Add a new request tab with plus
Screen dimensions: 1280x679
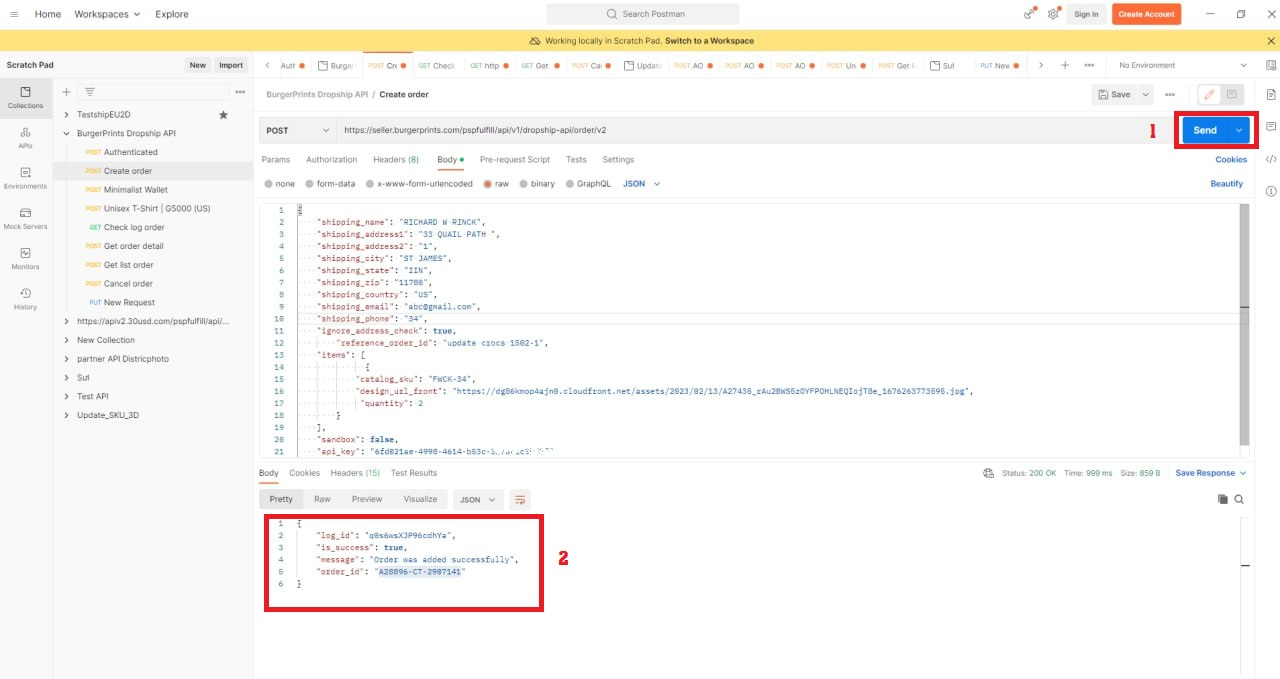(x=1065, y=65)
